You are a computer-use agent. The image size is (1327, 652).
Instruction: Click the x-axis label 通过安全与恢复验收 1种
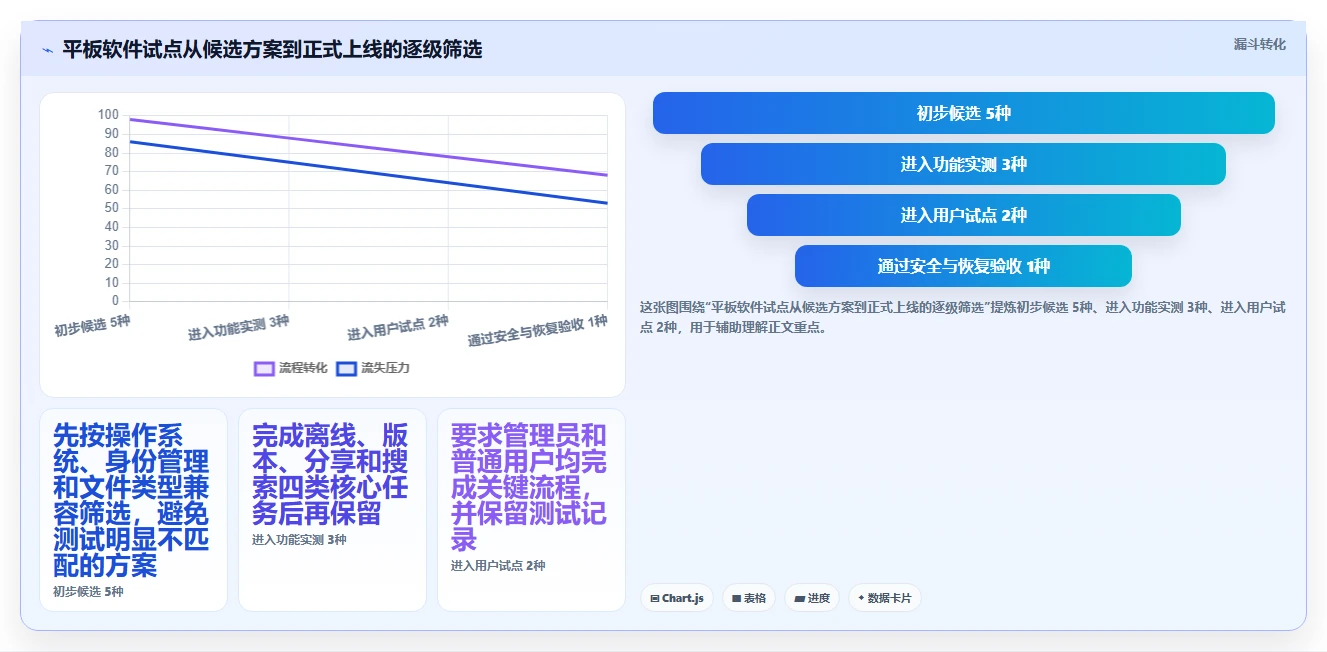pos(537,330)
